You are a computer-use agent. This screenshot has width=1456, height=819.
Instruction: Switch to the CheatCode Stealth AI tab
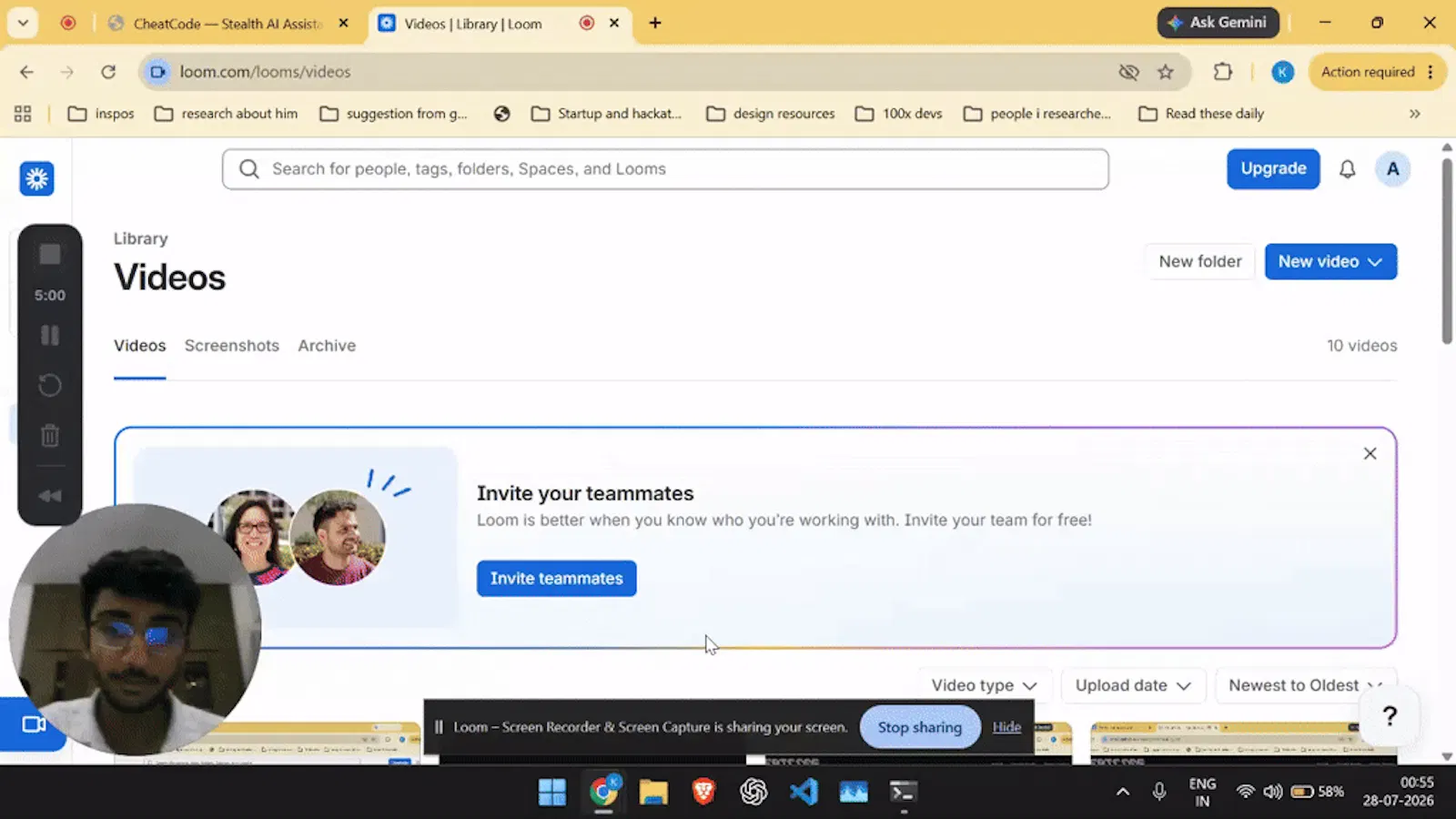pyautogui.click(x=227, y=24)
